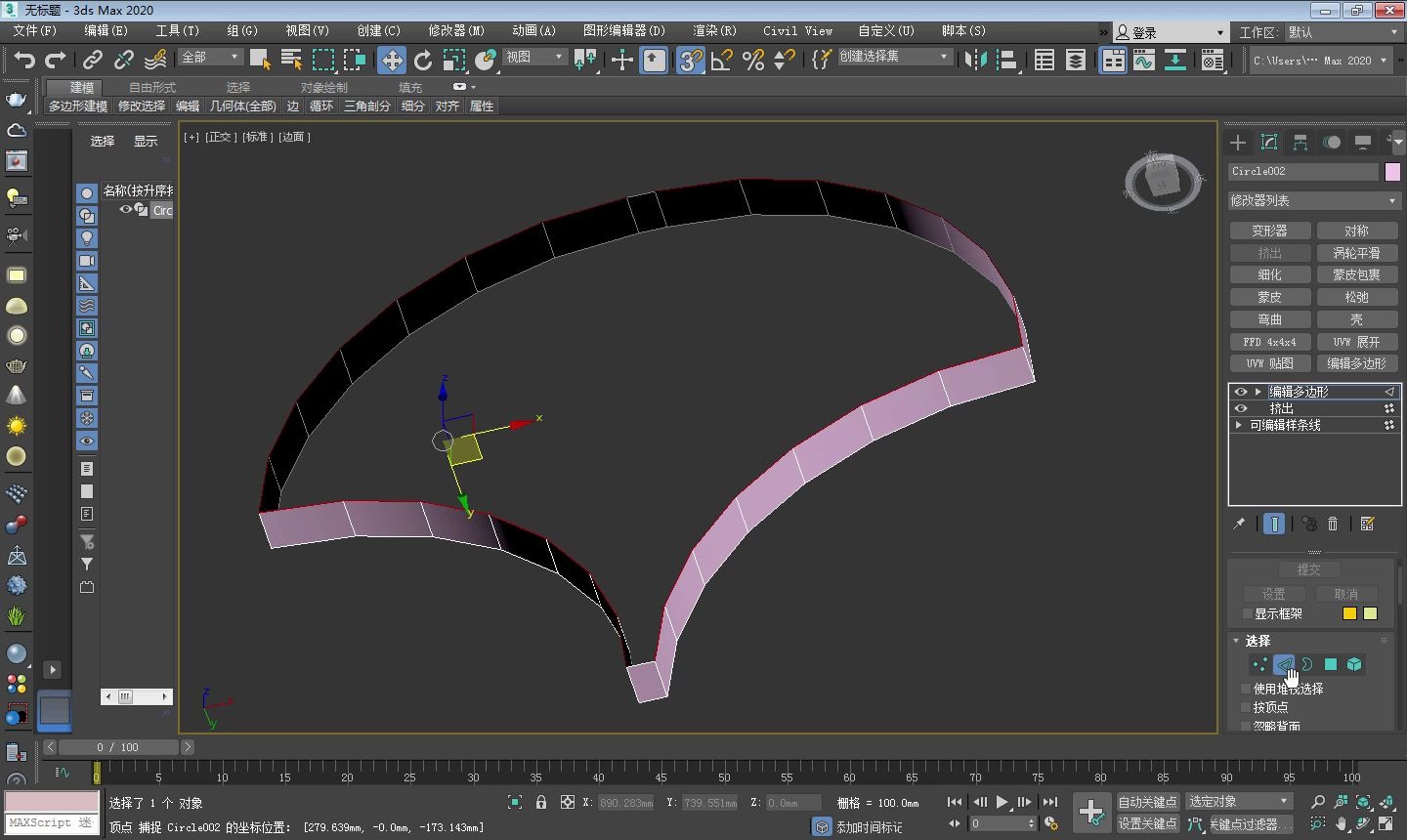Viewport: 1407px width, 840px height.
Task: Remove modifier with the trash icon
Action: click(1333, 525)
